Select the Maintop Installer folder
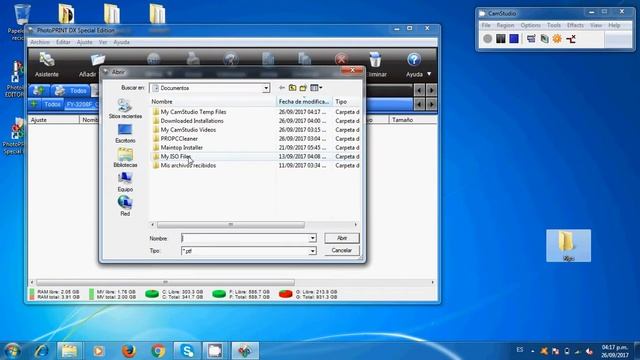This screenshot has height=360, width=640. [x=182, y=148]
